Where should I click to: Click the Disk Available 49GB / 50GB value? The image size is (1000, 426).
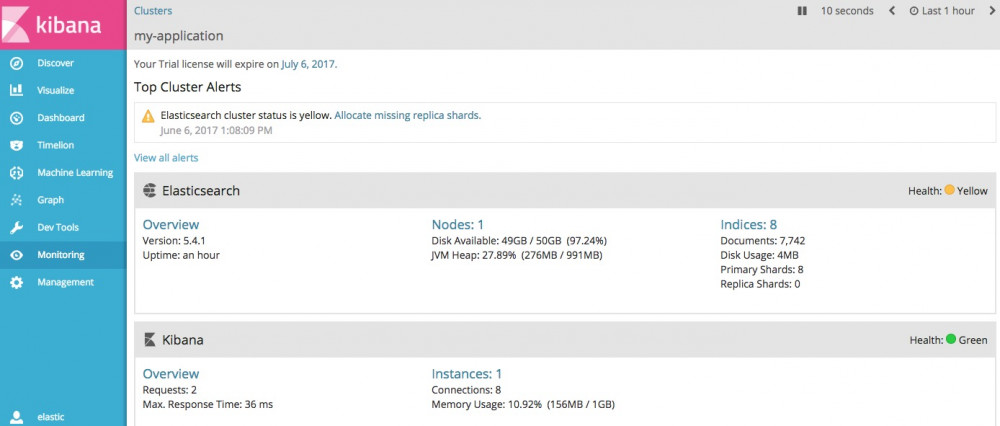tap(519, 241)
